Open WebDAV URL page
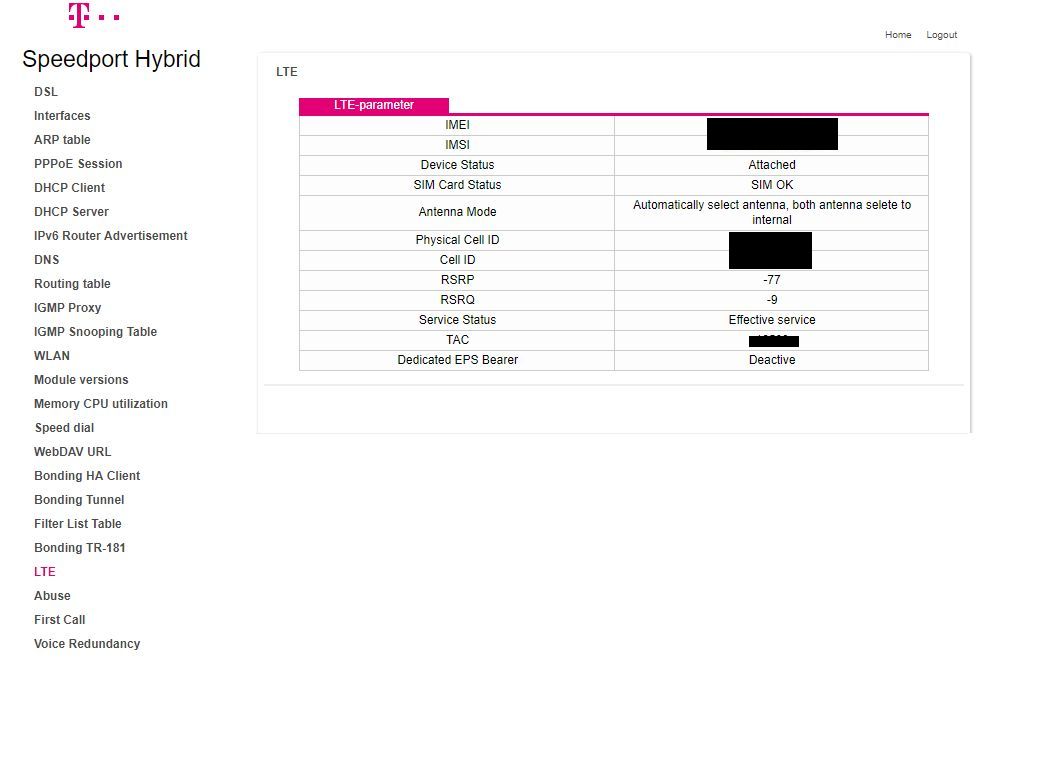Viewport: 1047px width, 758px height. pos(73,452)
